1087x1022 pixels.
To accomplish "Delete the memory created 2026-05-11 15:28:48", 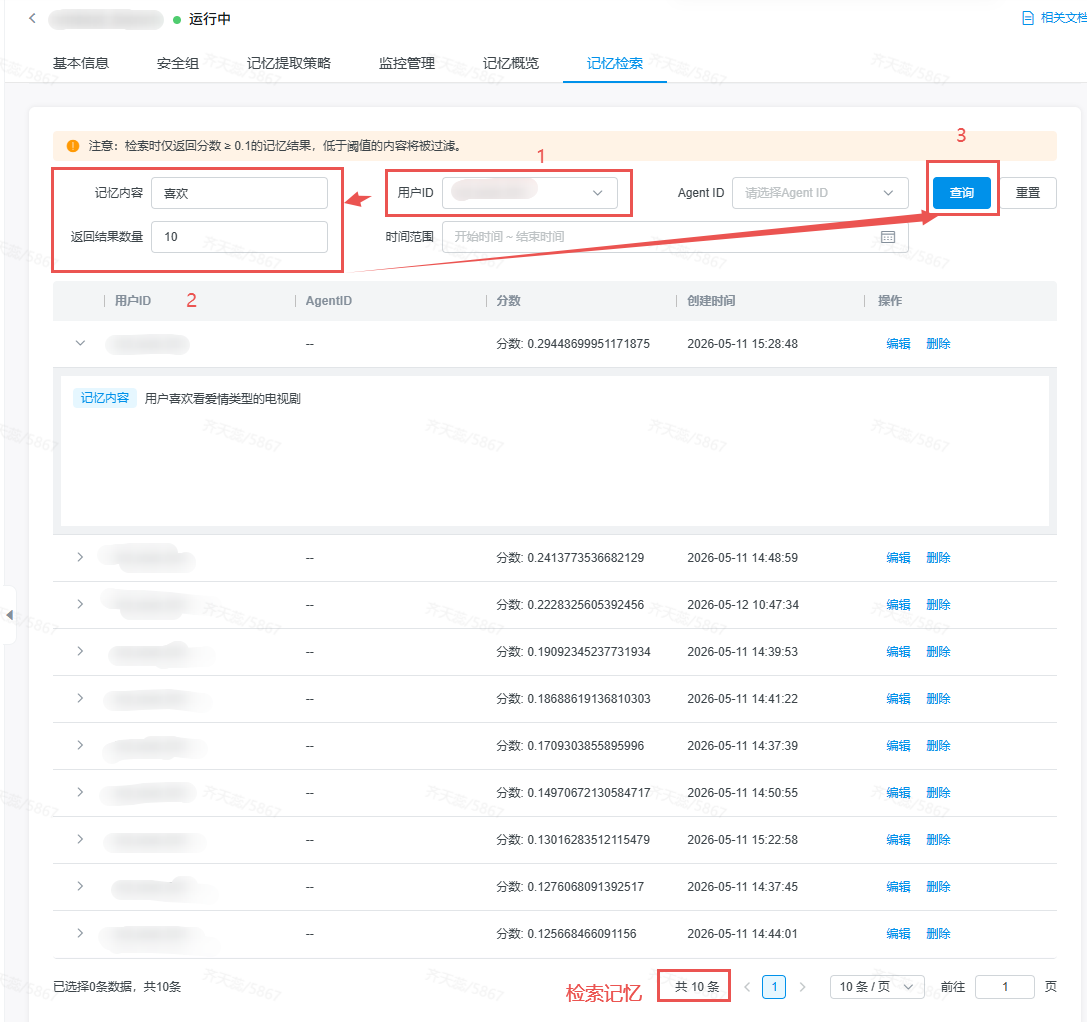I will tap(938, 344).
